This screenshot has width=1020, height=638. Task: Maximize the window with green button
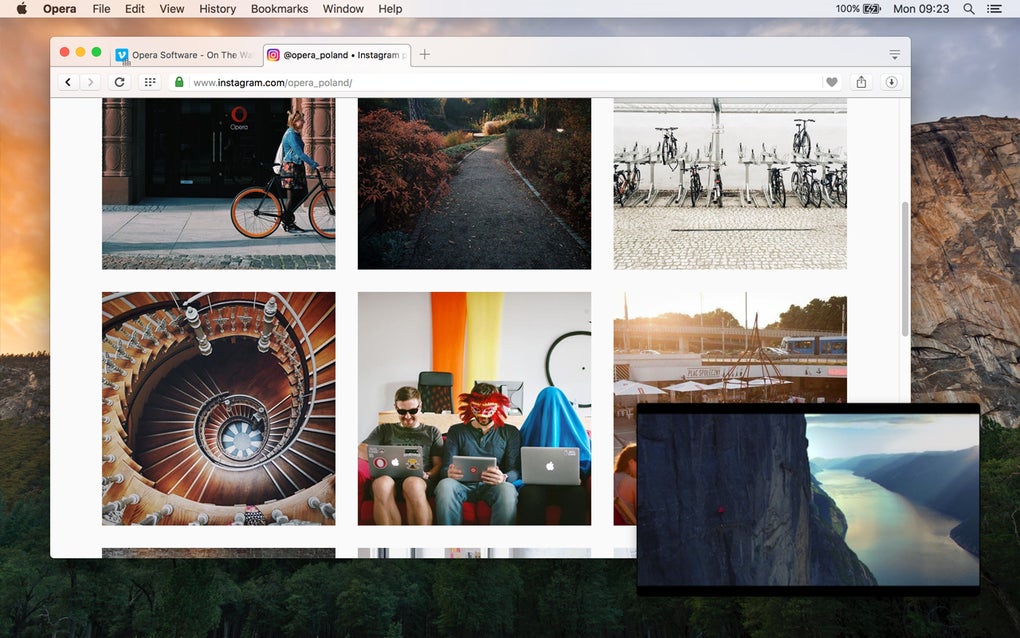tap(96, 52)
